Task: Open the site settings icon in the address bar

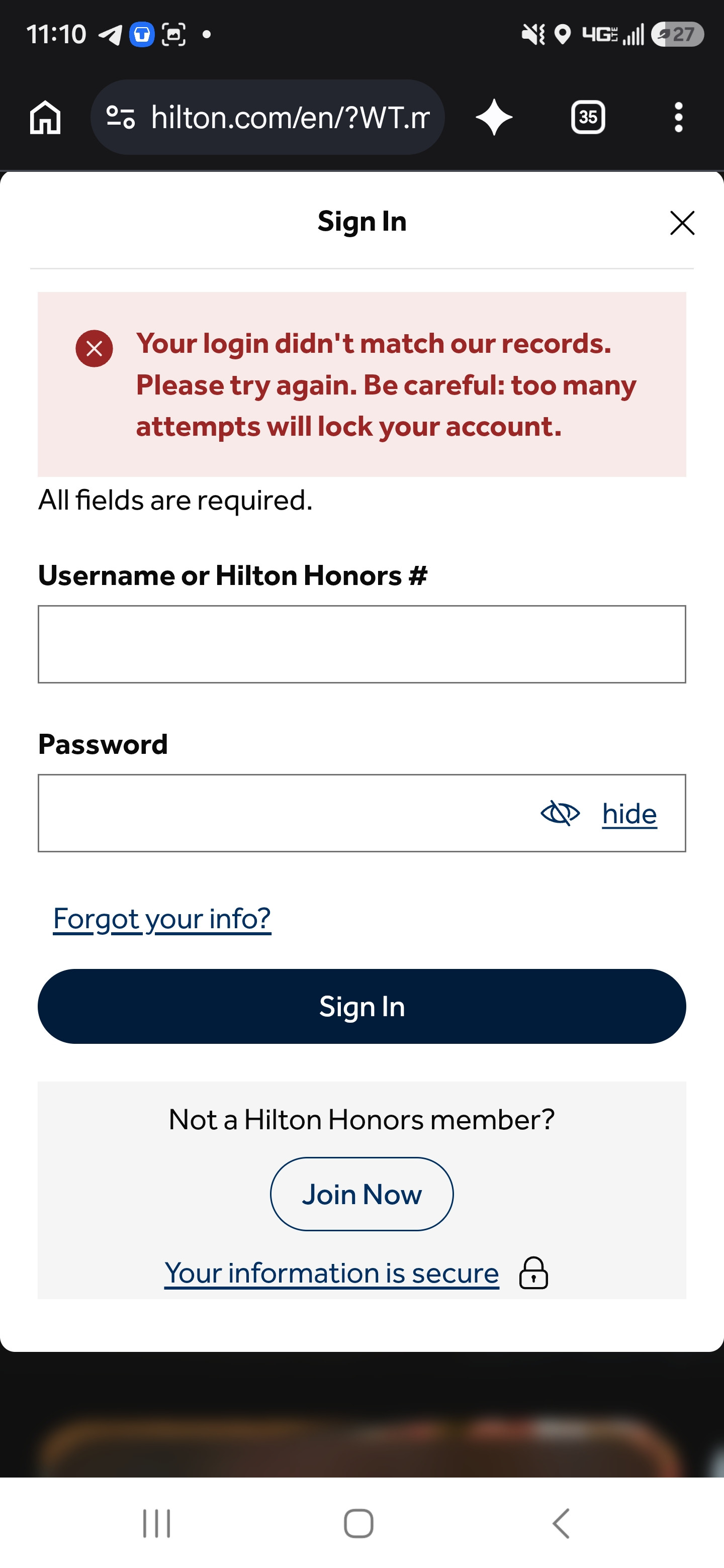Action: tap(121, 117)
